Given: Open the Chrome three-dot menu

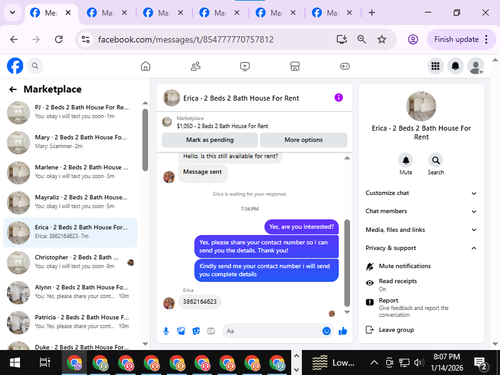Looking at the screenshot, I should click(x=487, y=39).
